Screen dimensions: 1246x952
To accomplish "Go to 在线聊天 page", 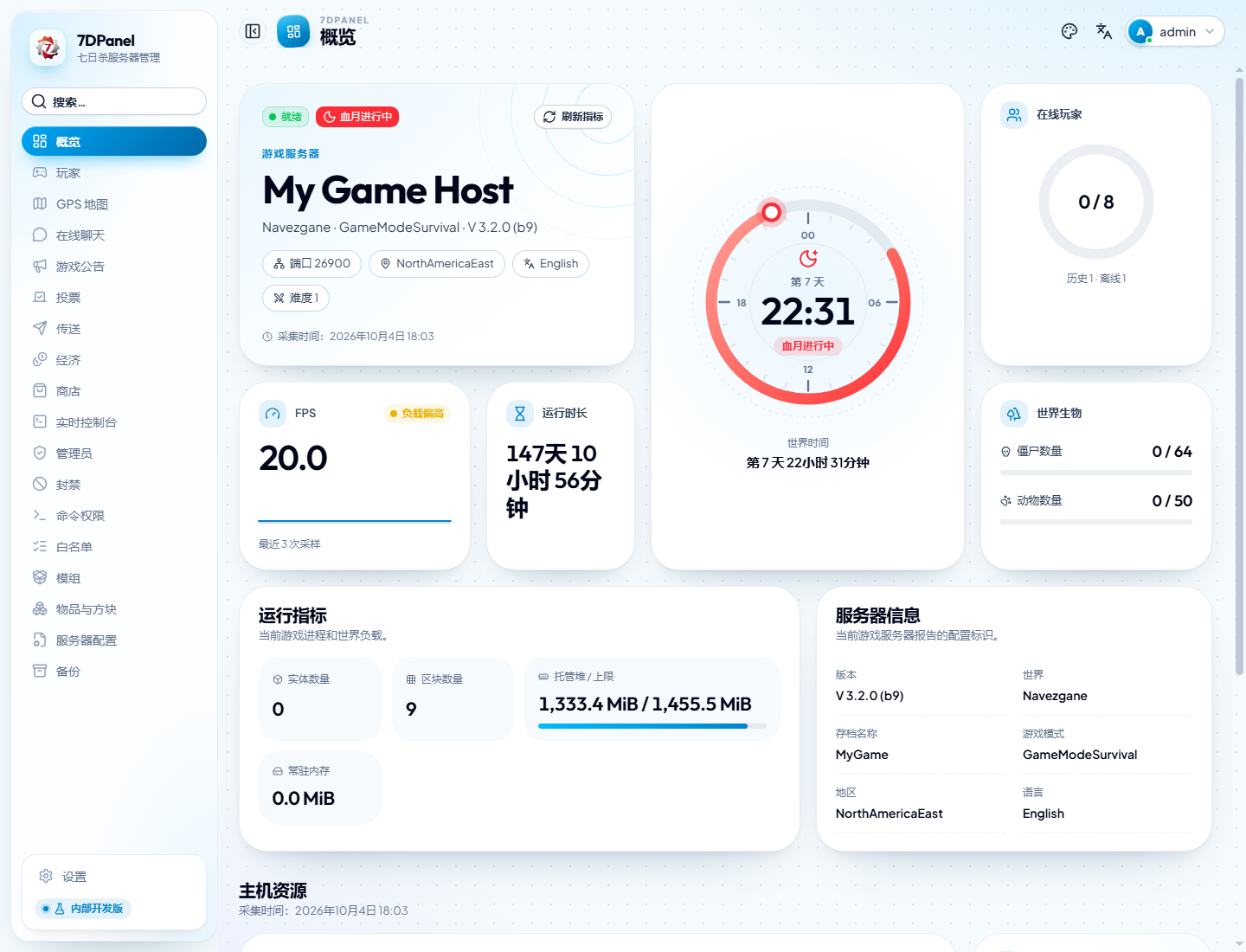I will (114, 235).
